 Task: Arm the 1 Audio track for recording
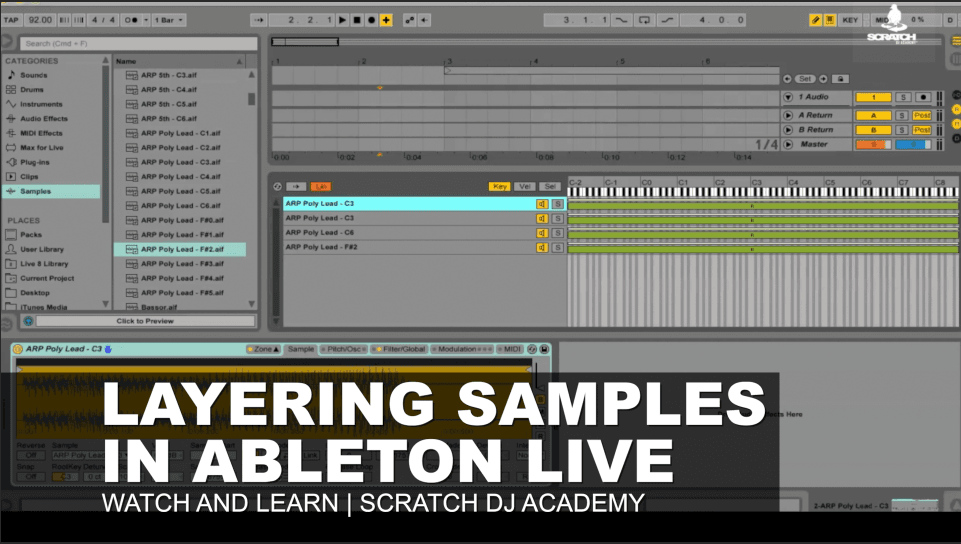click(923, 97)
